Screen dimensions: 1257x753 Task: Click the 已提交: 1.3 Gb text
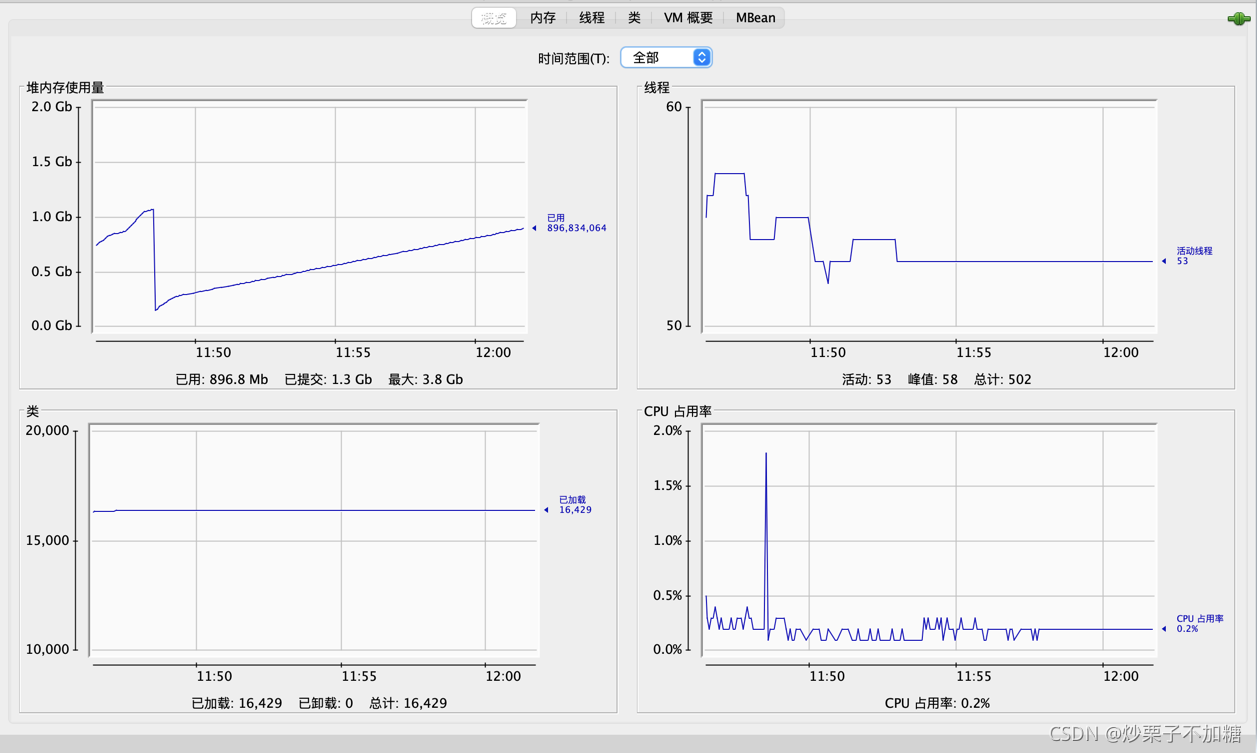[328, 380]
